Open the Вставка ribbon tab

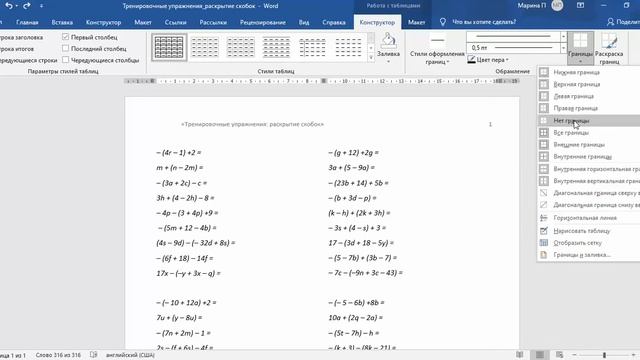[x=62, y=22]
